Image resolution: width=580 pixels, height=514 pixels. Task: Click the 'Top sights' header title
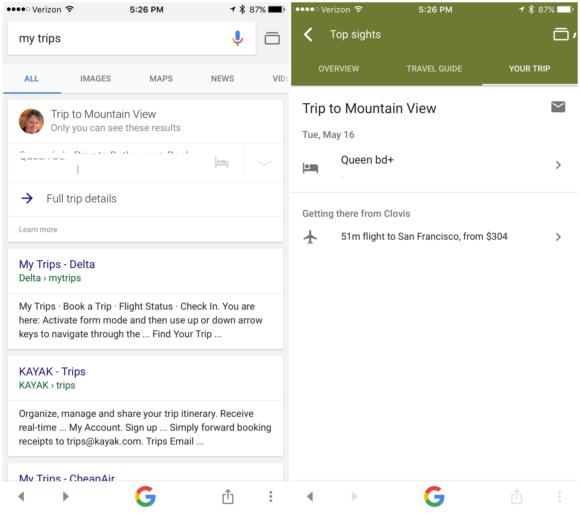pyautogui.click(x=355, y=34)
